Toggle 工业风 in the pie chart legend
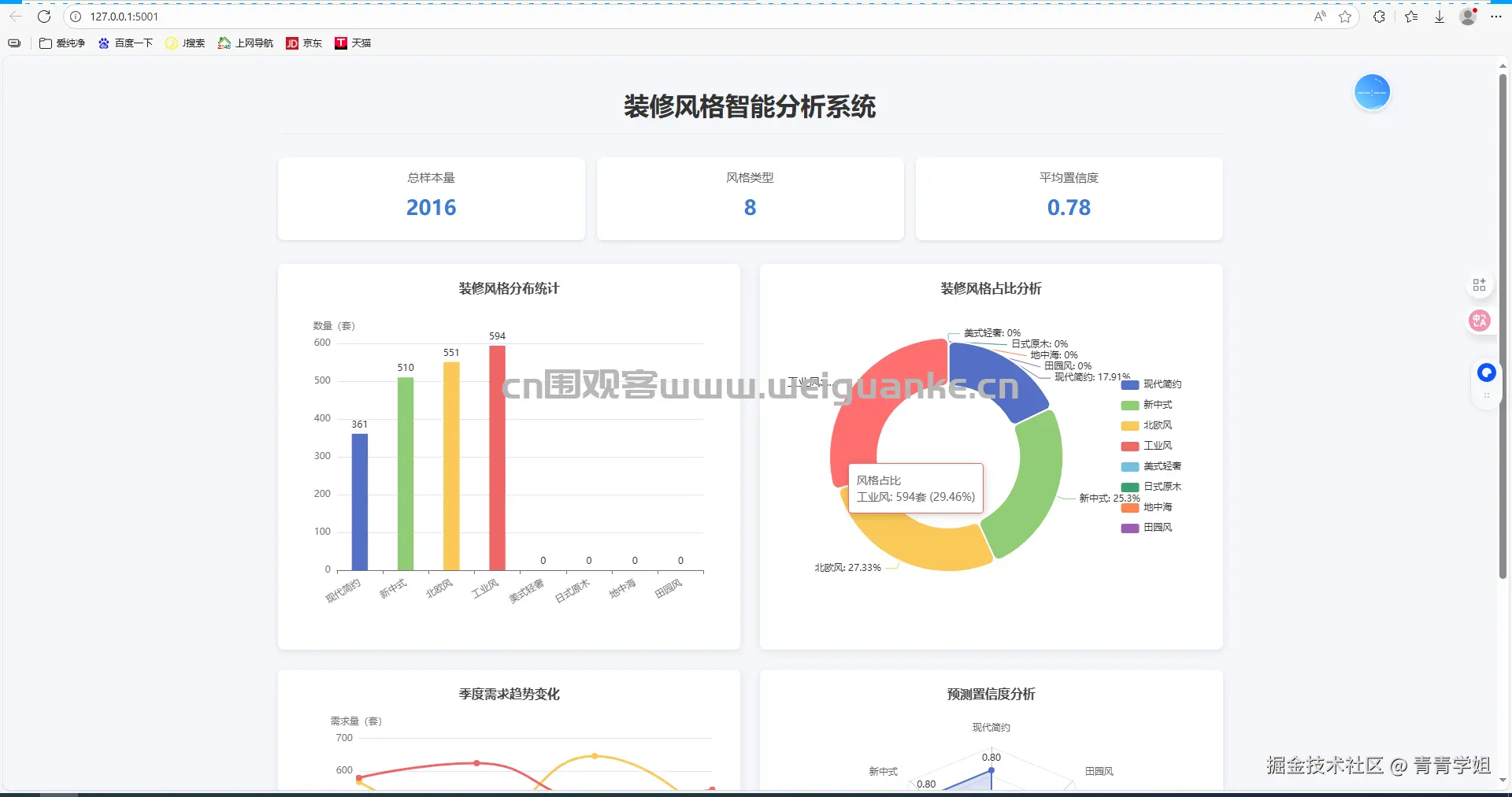Image resolution: width=1512 pixels, height=797 pixels. [1147, 446]
